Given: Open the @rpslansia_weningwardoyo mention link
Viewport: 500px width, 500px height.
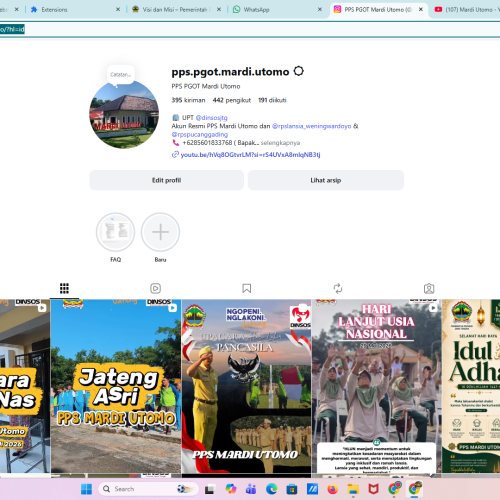Looking at the screenshot, I should 312,126.
